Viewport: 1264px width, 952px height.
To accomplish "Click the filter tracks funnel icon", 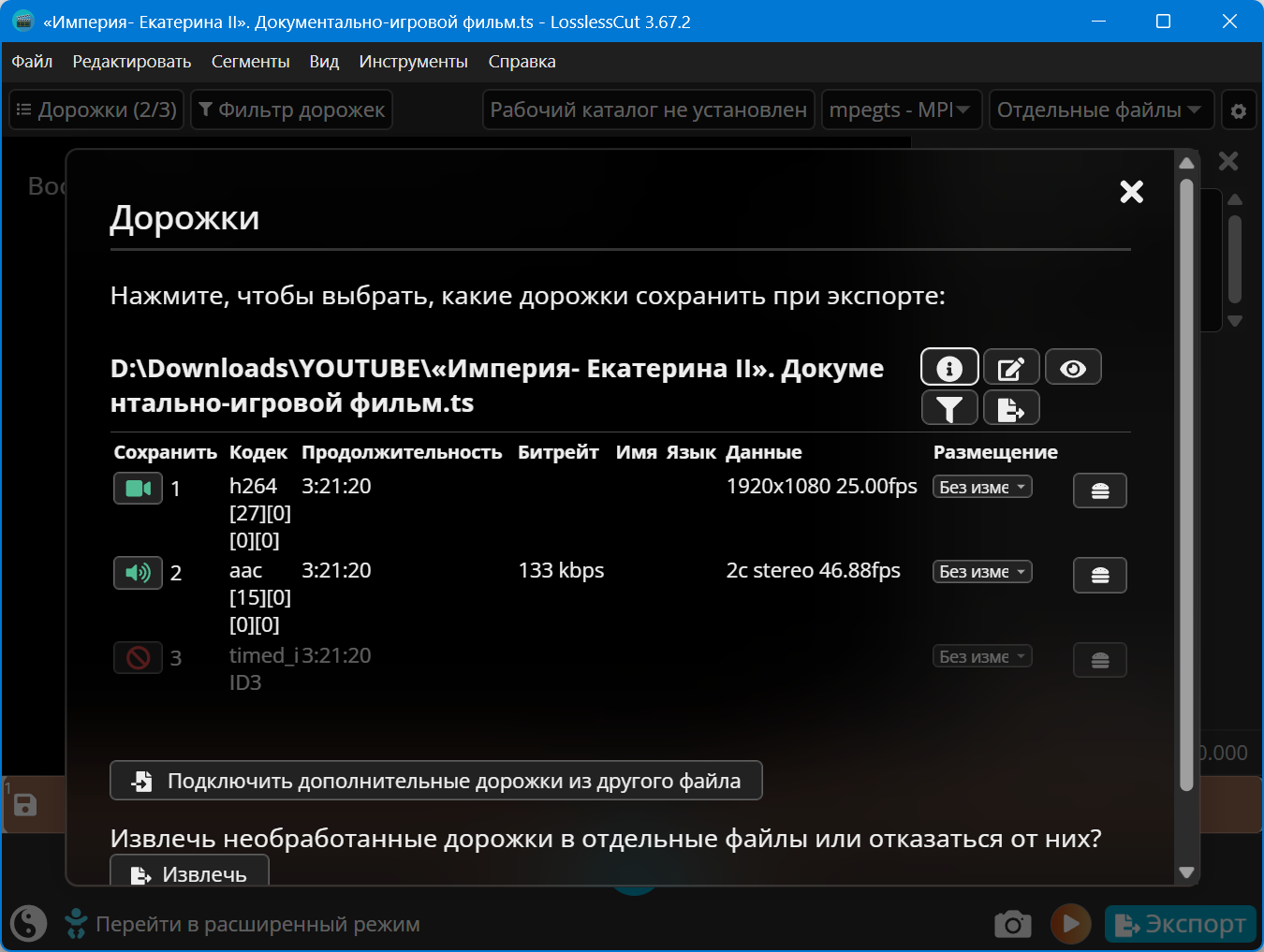I will click(949, 409).
